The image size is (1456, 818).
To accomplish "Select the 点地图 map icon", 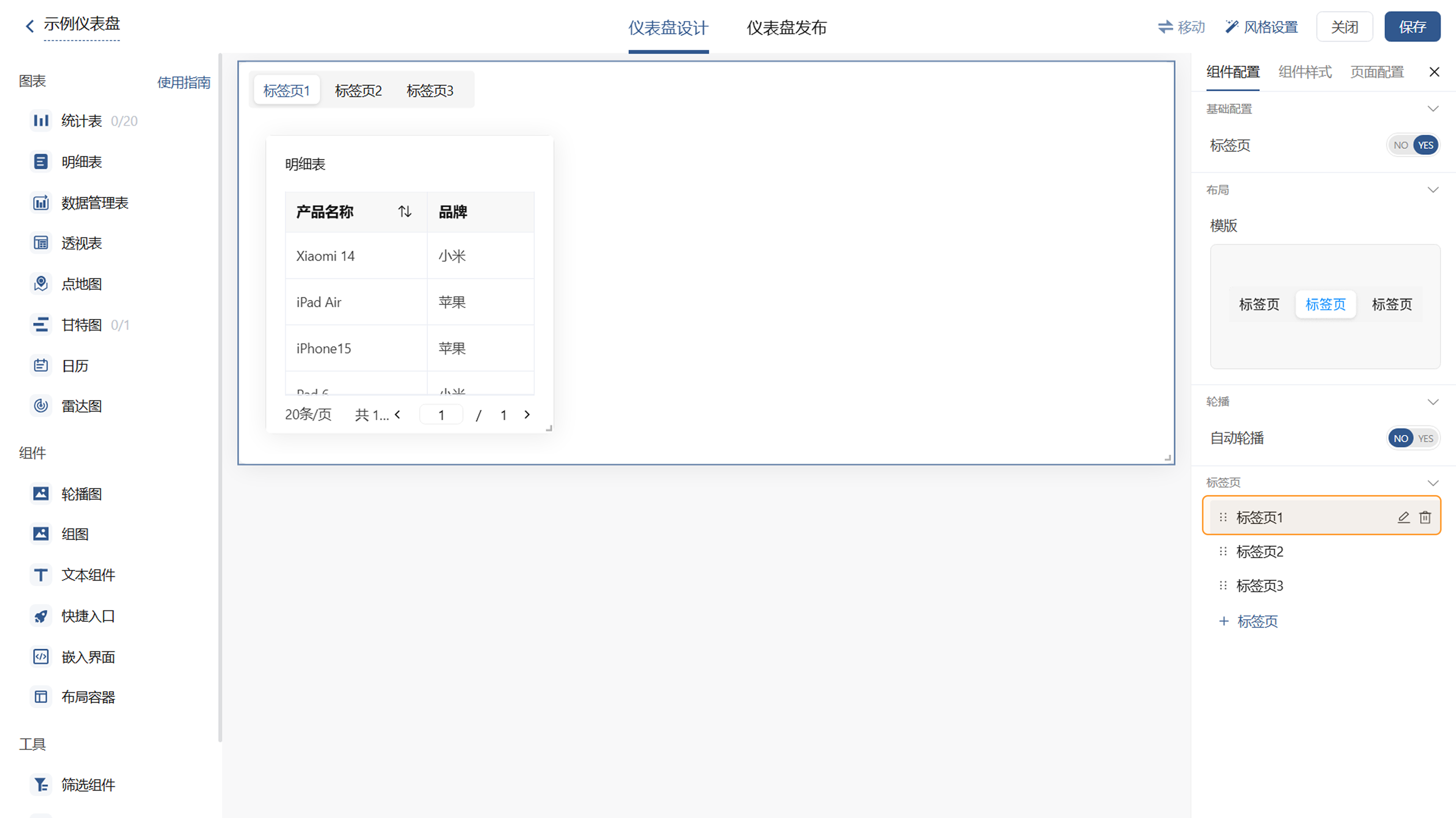I will pos(41,284).
